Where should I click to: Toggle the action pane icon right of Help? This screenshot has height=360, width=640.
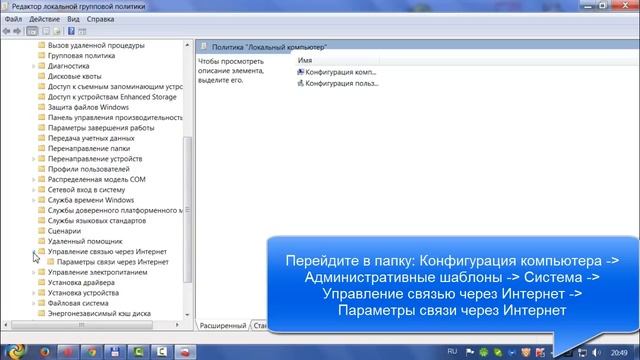click(x=82, y=31)
